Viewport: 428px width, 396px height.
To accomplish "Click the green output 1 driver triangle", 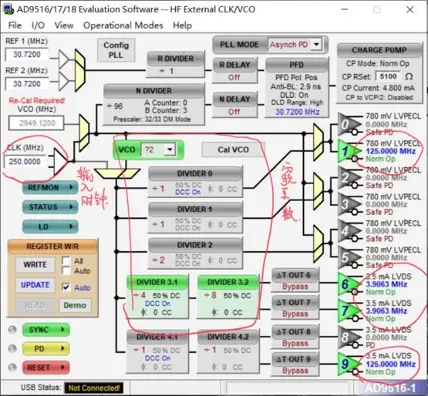I will (x=348, y=151).
